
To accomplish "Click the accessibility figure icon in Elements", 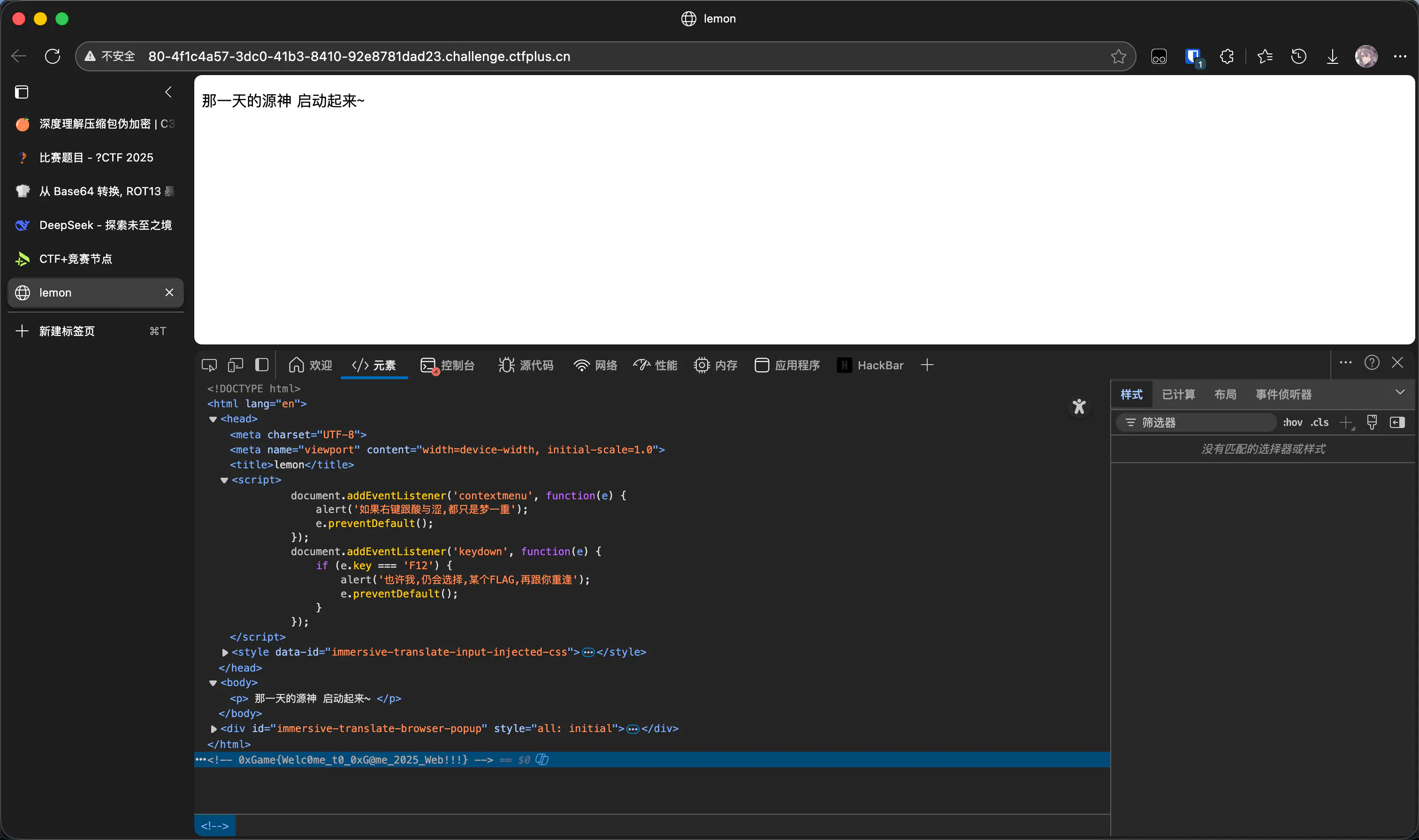I will click(x=1079, y=406).
